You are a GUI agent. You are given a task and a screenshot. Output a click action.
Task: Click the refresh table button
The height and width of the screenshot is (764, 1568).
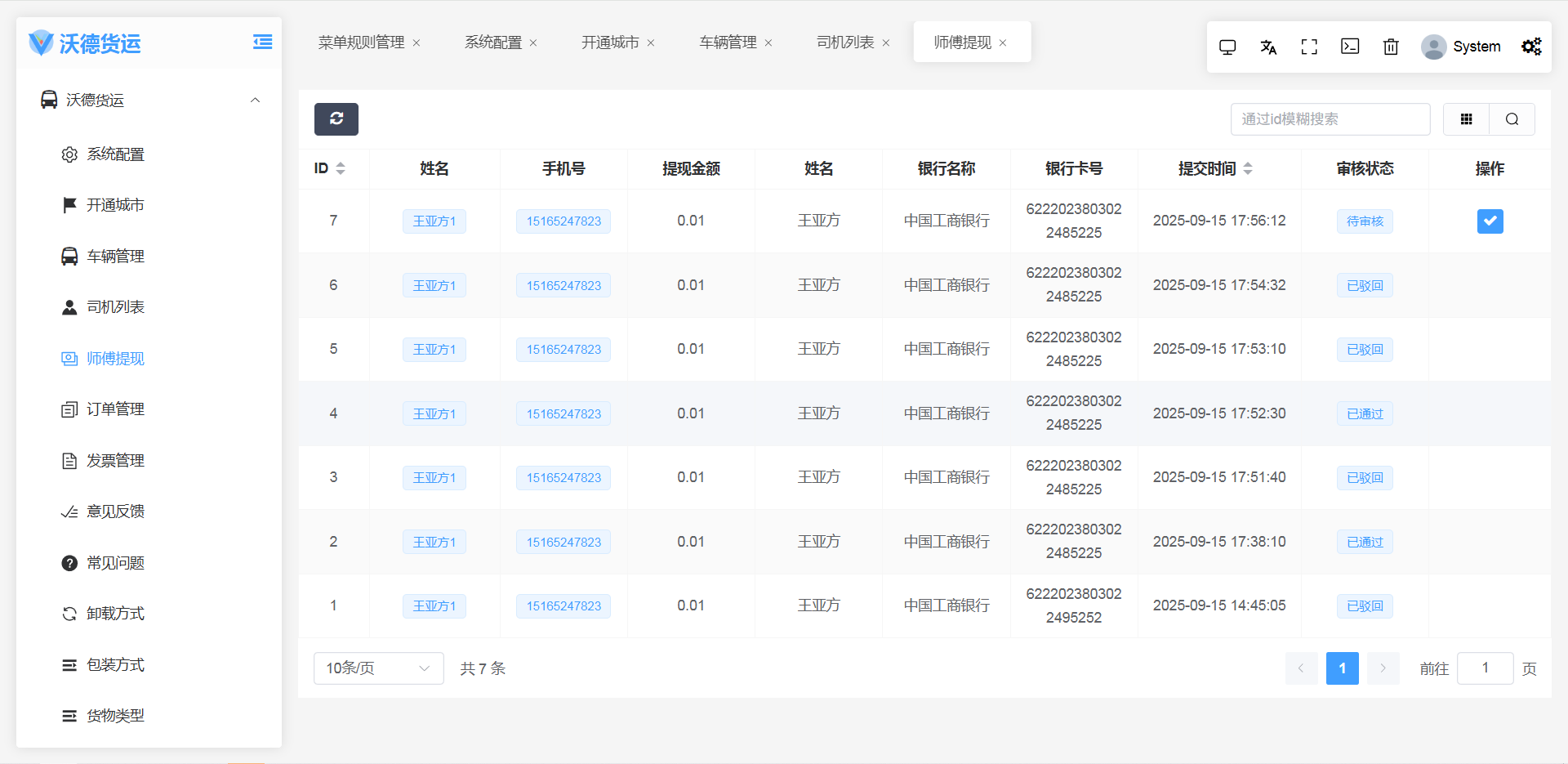pos(336,119)
